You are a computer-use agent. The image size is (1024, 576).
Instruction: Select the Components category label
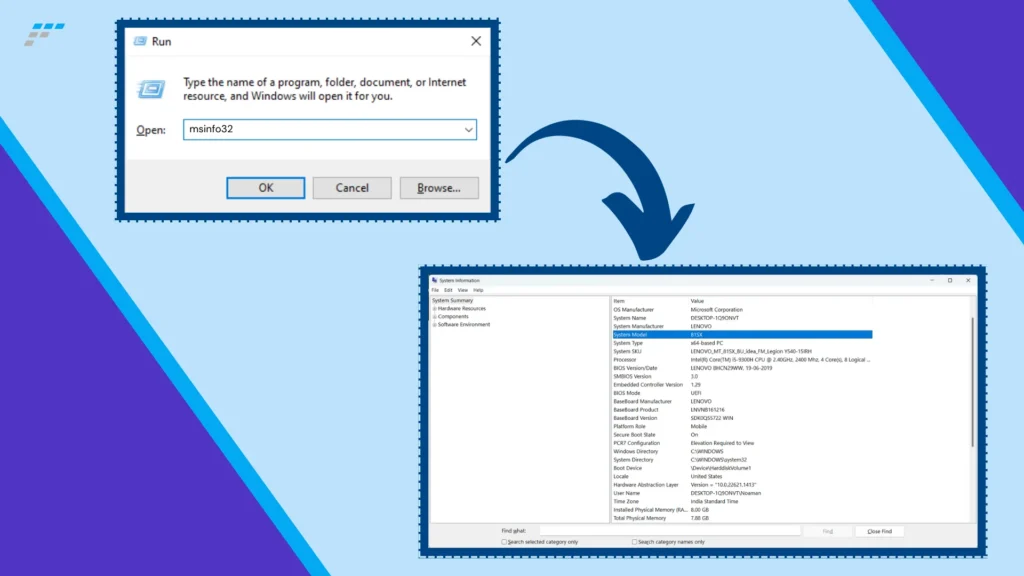click(453, 316)
